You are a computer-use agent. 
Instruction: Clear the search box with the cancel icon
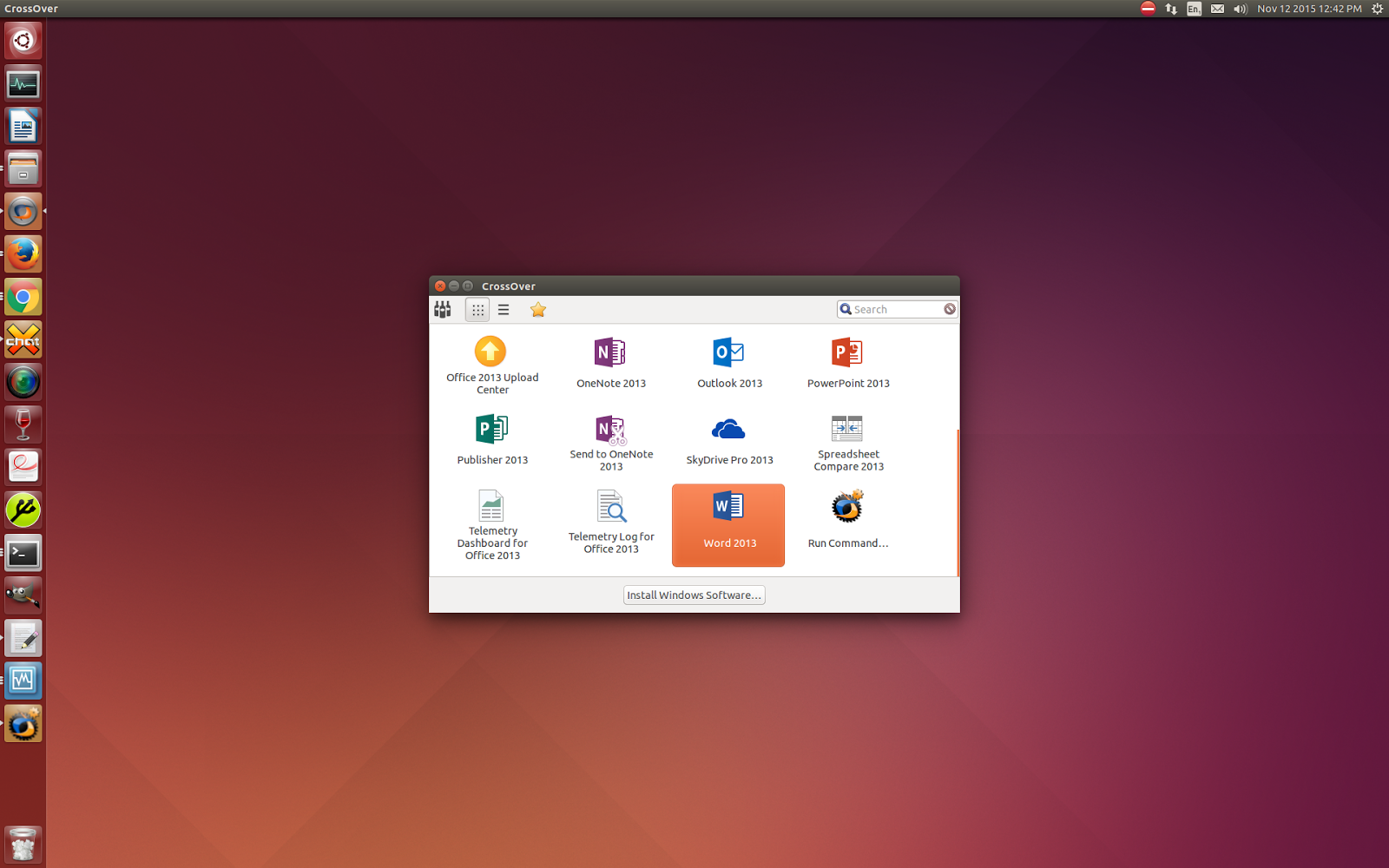pos(950,309)
